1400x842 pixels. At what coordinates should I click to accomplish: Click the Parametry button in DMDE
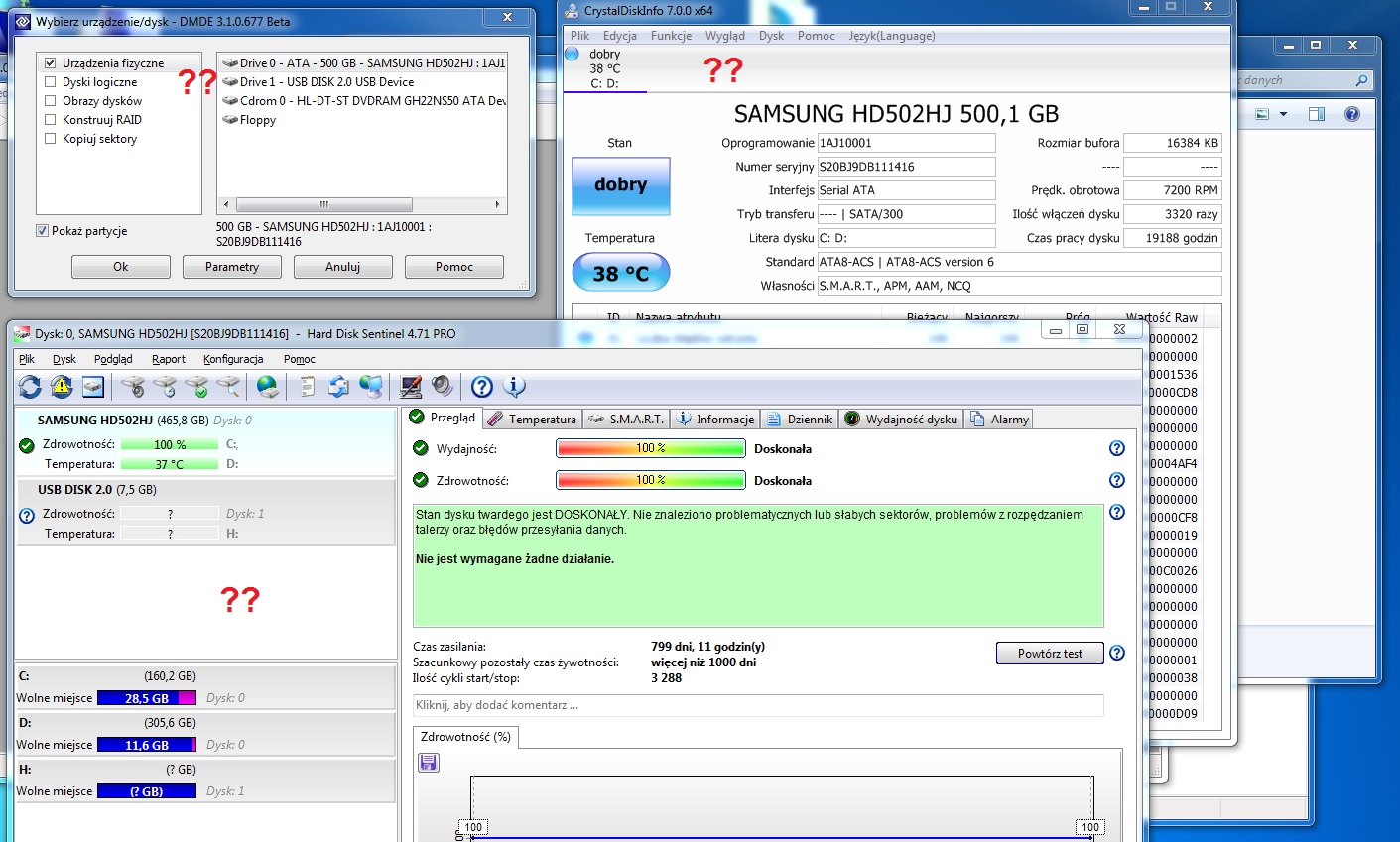point(232,267)
